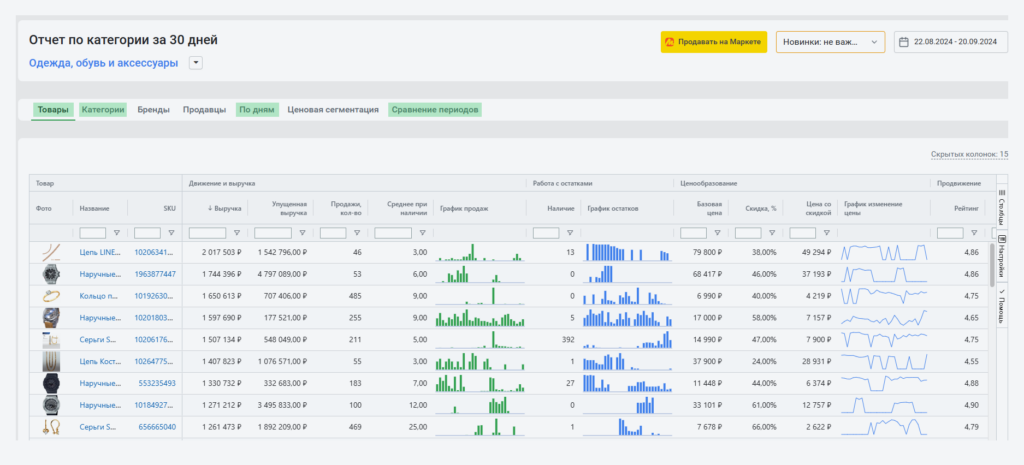1024x465 pixels.
Task: Open the Цепь LINE... product link
Action: pyautogui.click(x=100, y=252)
